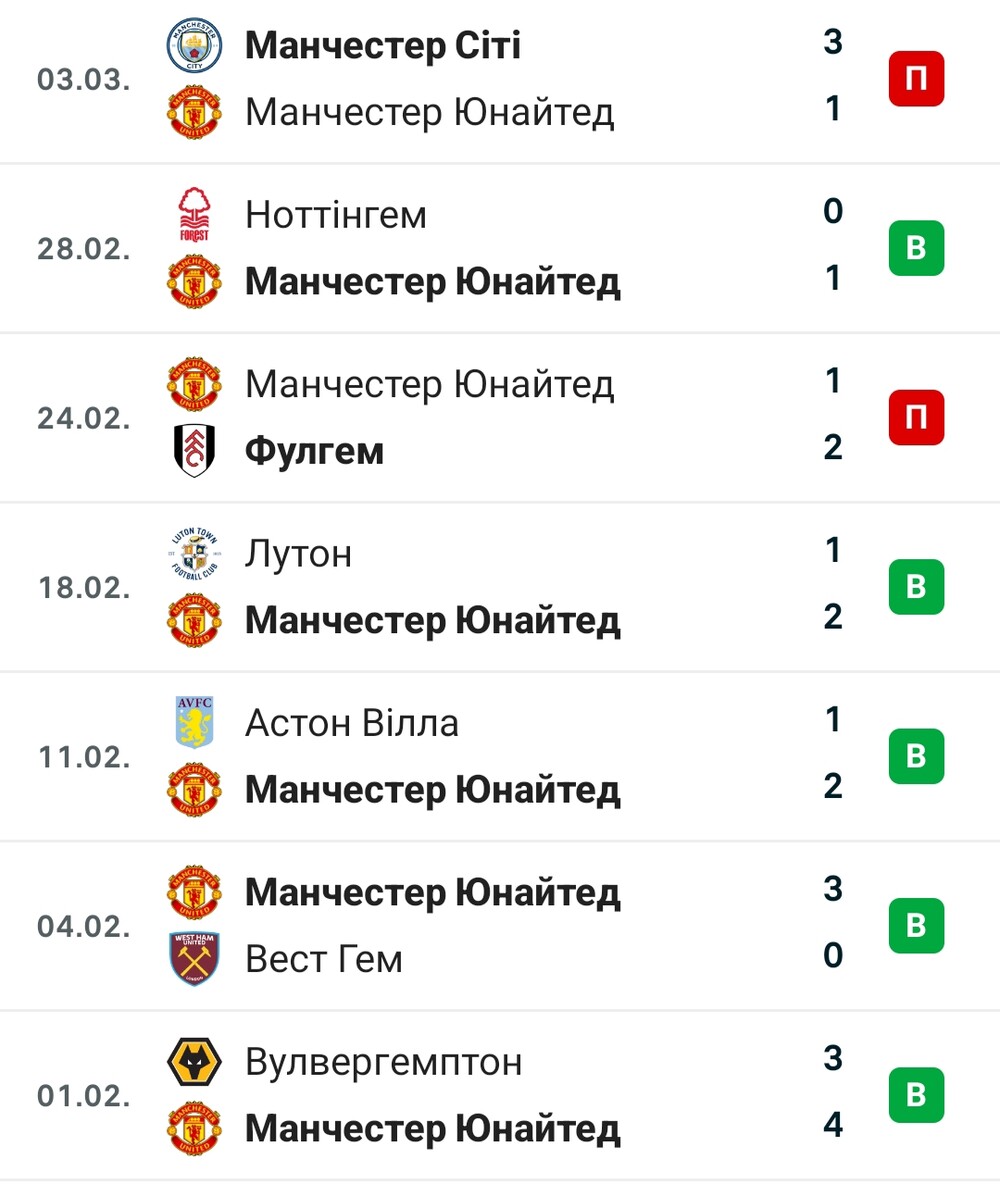Click green В win badge for 28.02
This screenshot has width=1000, height=1184.
point(916,248)
